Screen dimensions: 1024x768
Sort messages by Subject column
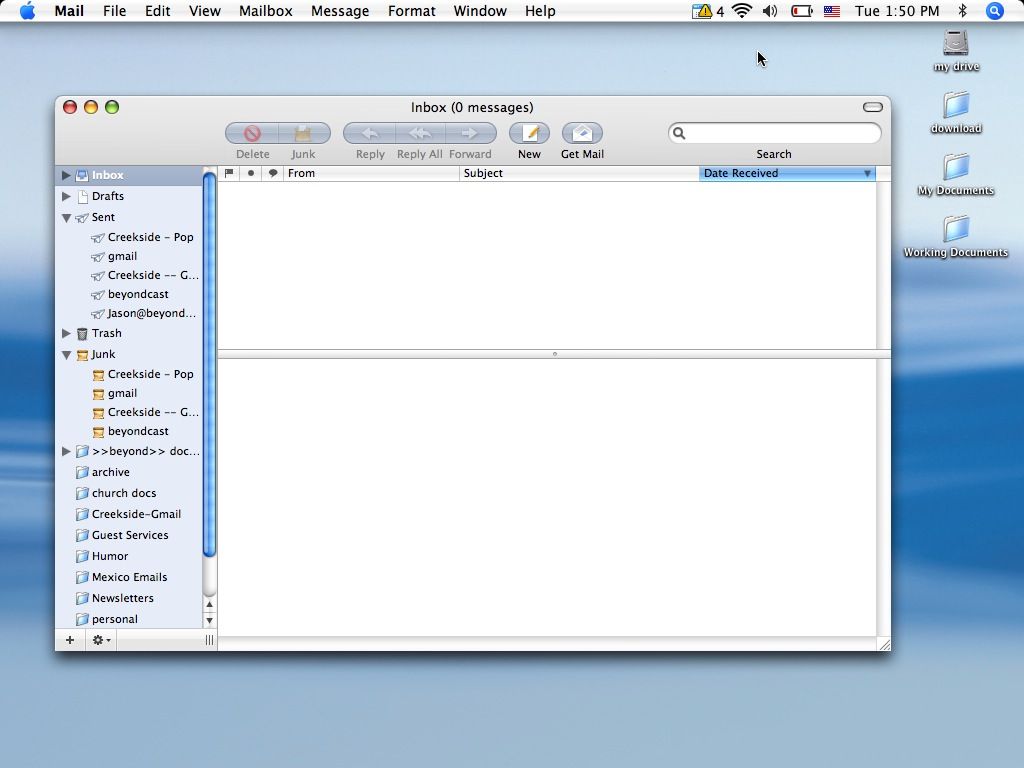pyautogui.click(x=578, y=173)
